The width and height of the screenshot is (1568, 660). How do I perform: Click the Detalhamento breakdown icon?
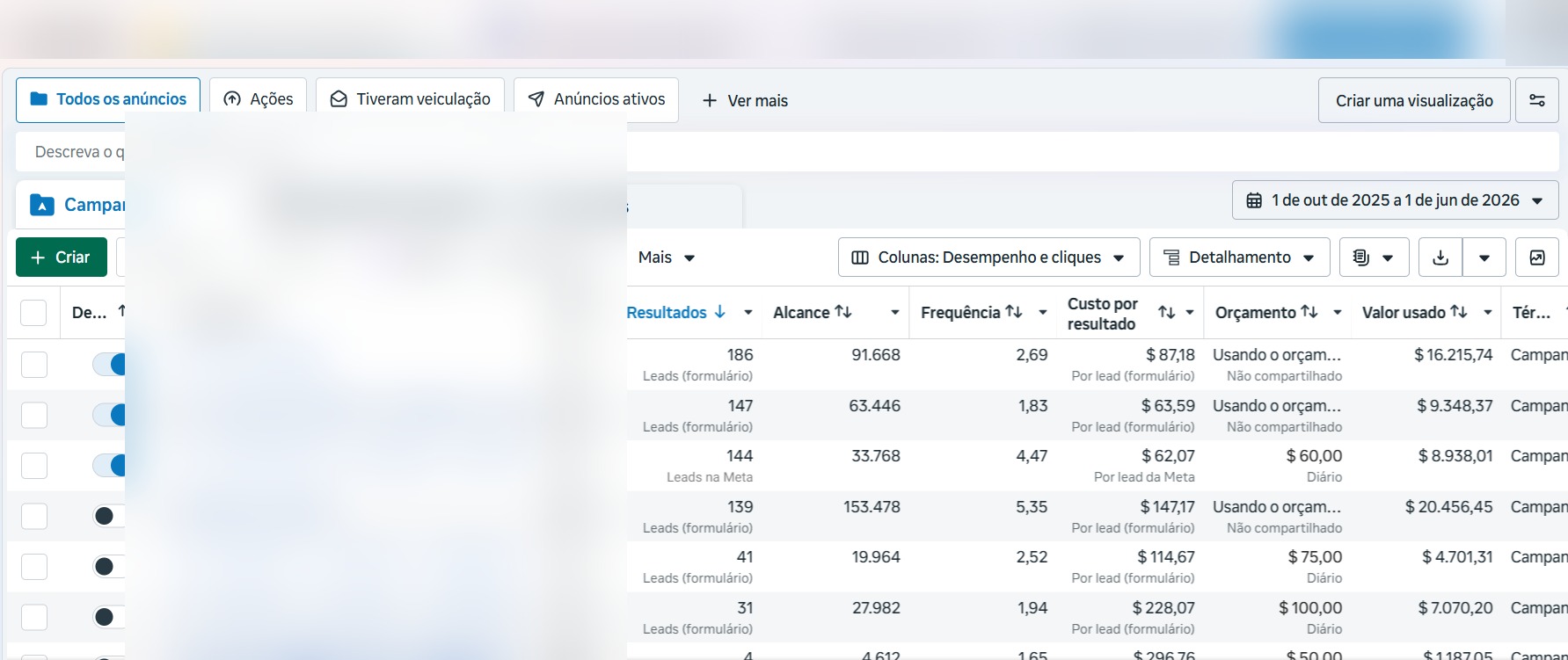coord(1171,257)
